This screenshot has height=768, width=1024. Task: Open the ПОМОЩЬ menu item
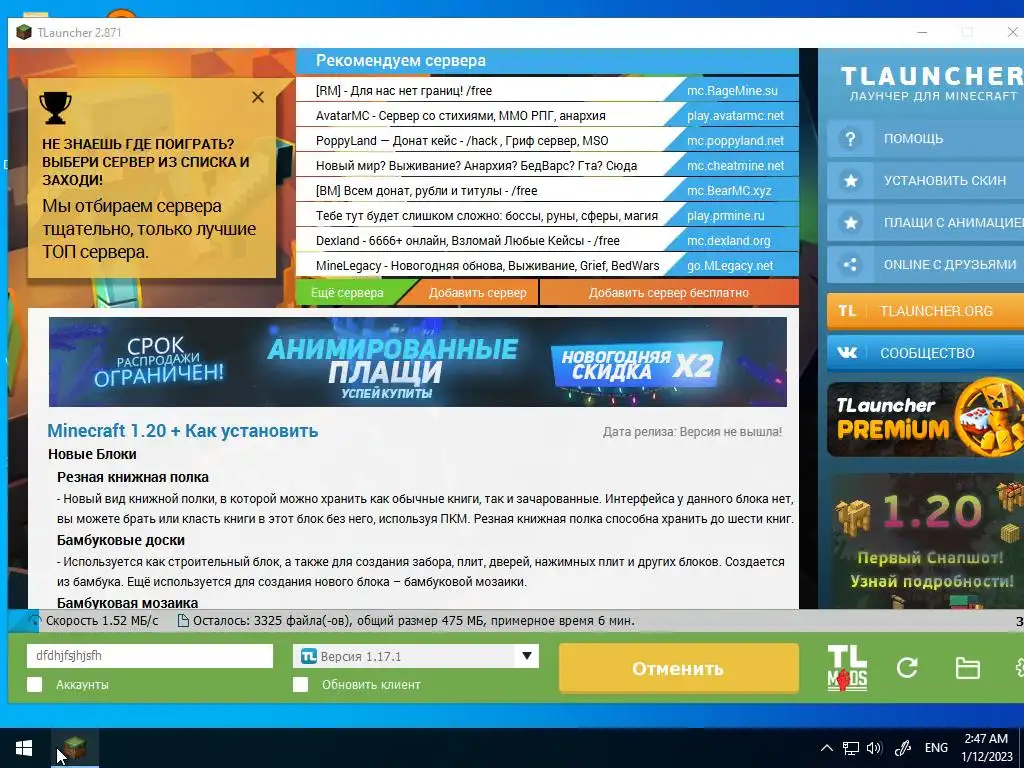tap(925, 139)
